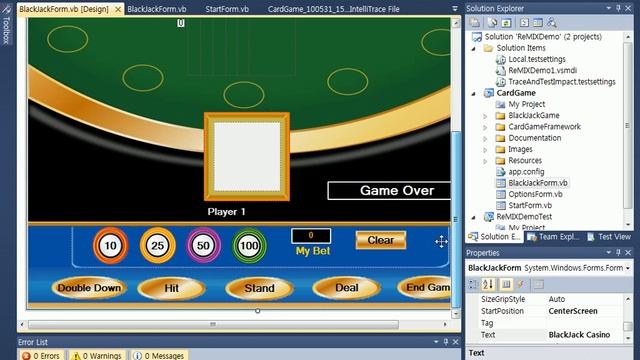
Task: Open the Error List window position dropdown
Action: (x=436, y=342)
